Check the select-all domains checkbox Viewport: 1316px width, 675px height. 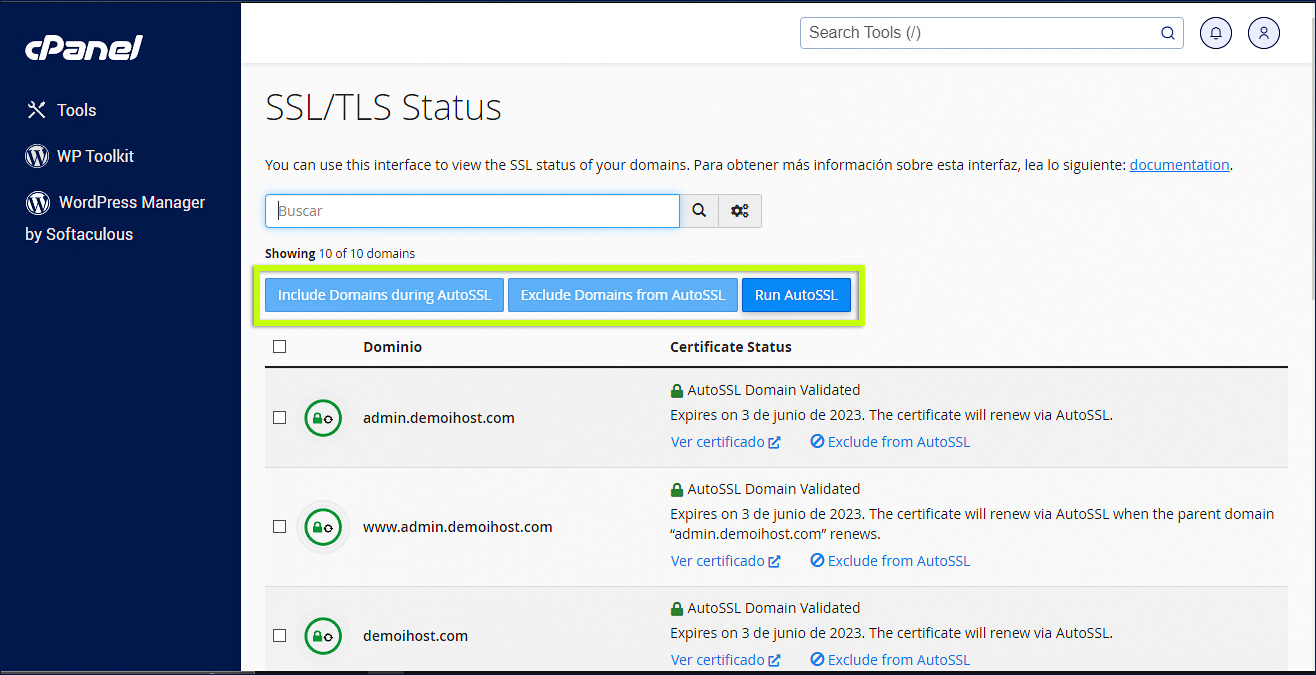coord(279,346)
